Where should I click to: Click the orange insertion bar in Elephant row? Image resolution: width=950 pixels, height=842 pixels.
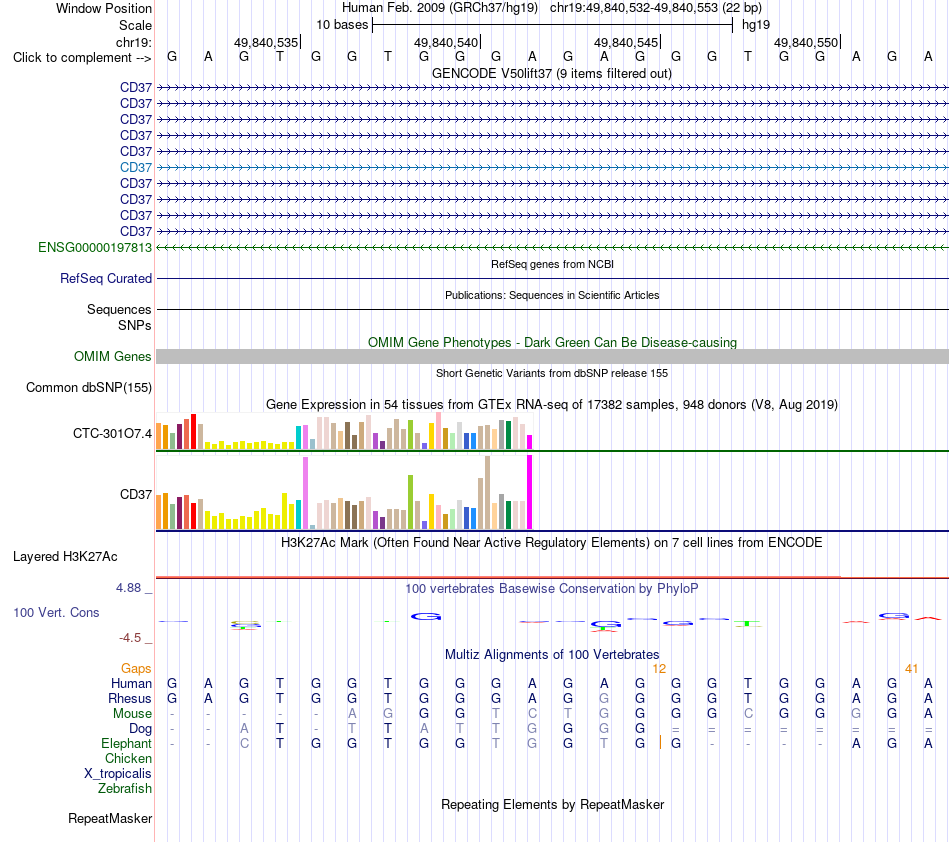click(660, 743)
